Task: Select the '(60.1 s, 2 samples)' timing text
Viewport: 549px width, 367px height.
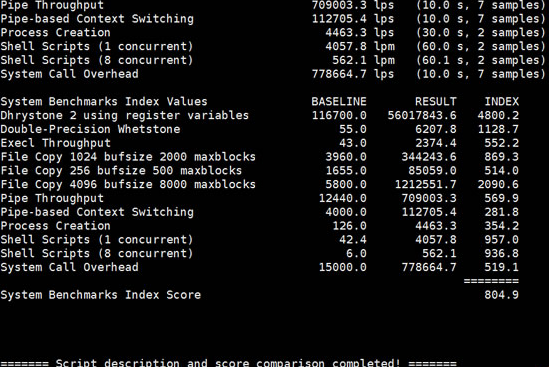Action: click(481, 60)
